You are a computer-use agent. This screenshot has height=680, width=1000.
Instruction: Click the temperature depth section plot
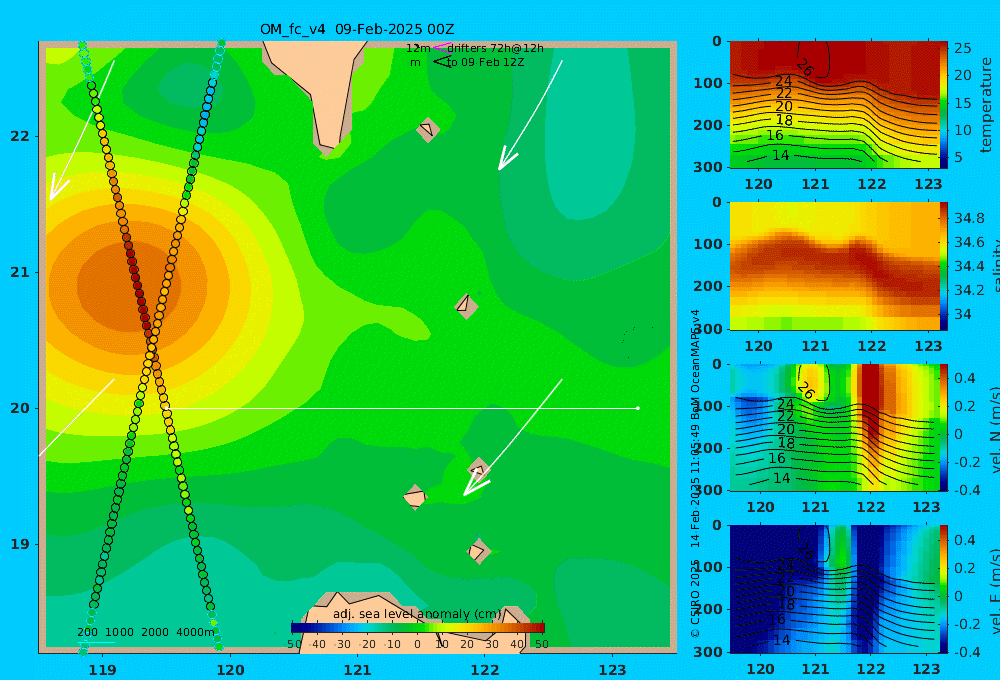coord(834,105)
